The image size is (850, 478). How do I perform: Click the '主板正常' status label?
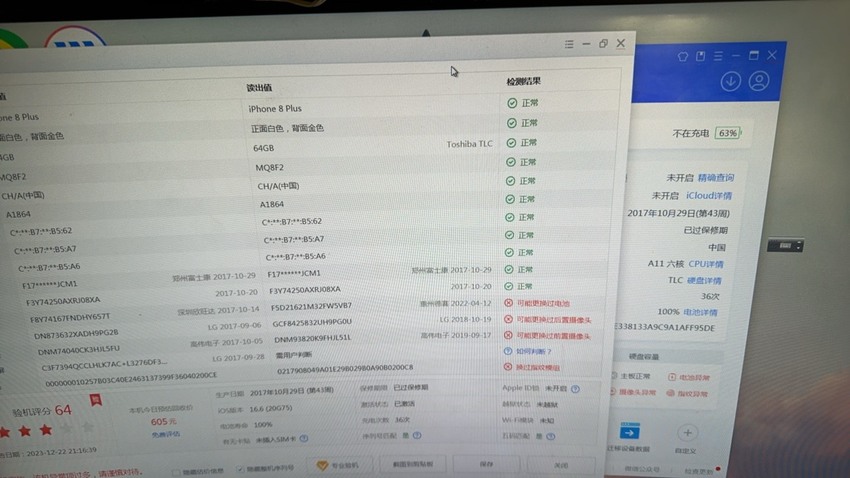(635, 376)
